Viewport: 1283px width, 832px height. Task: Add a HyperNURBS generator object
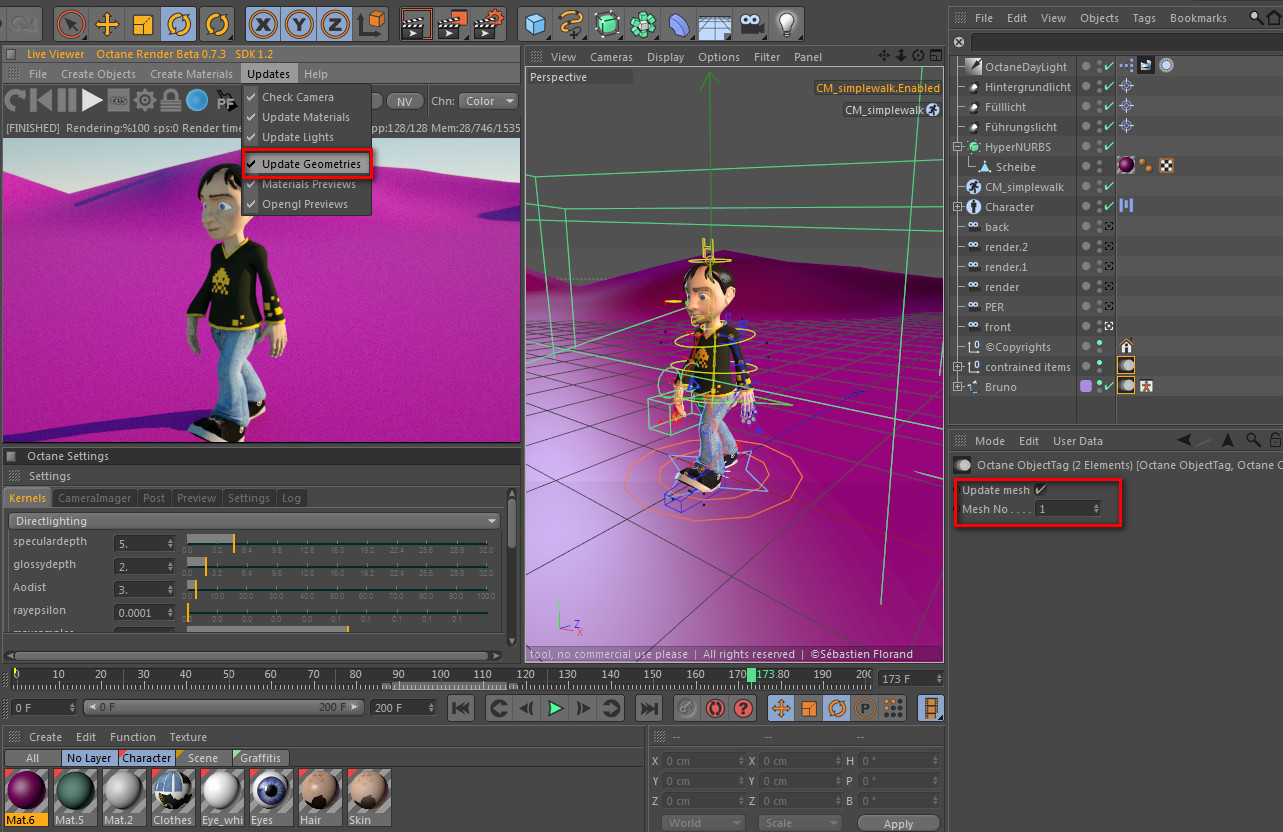(x=607, y=22)
